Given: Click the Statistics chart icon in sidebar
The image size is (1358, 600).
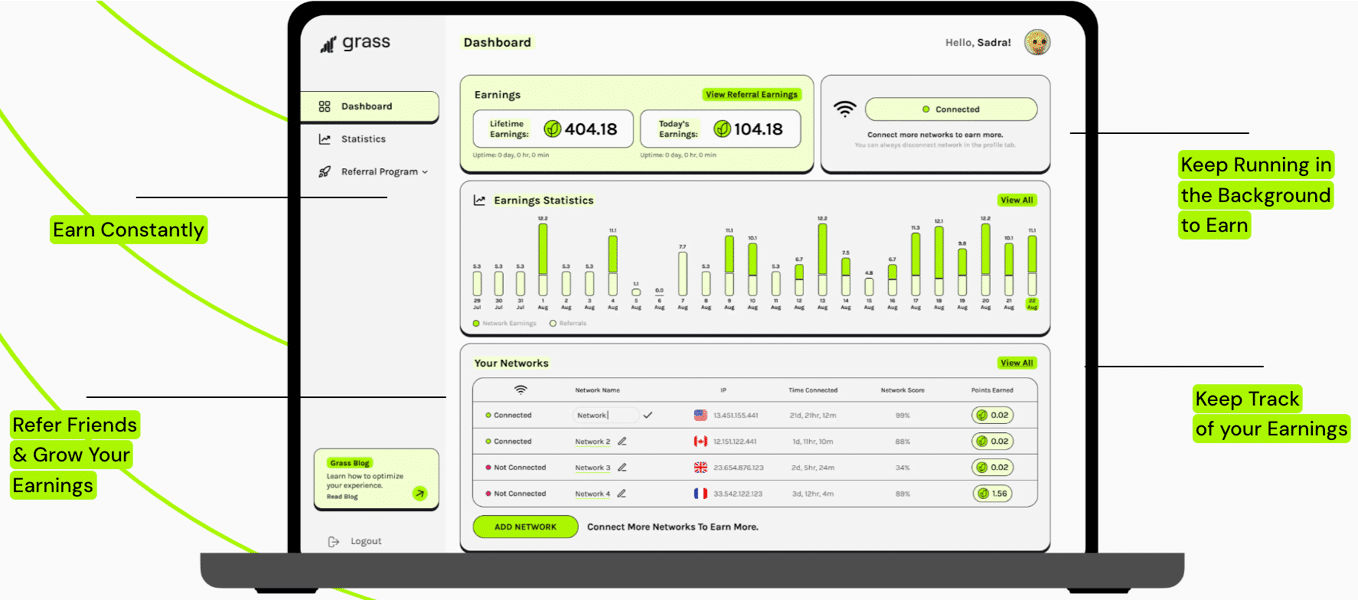Looking at the screenshot, I should pyautogui.click(x=324, y=139).
